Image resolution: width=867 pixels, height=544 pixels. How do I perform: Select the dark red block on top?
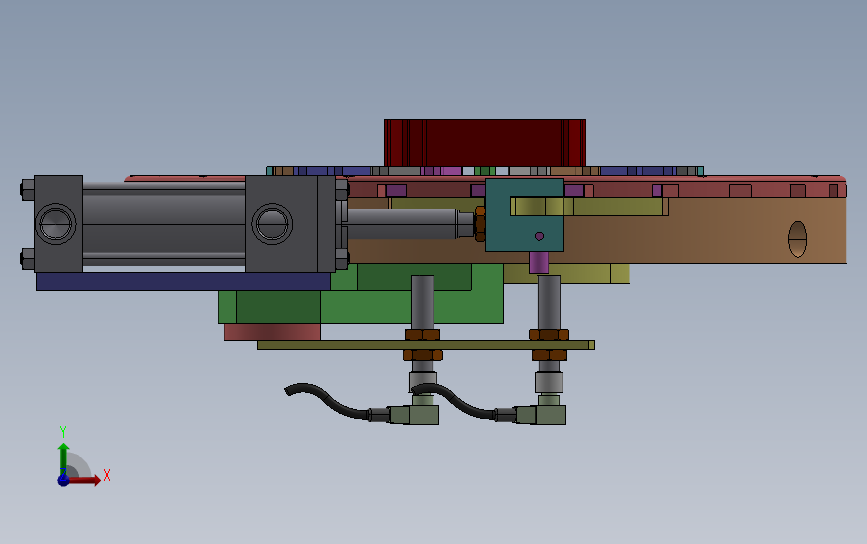(485, 143)
